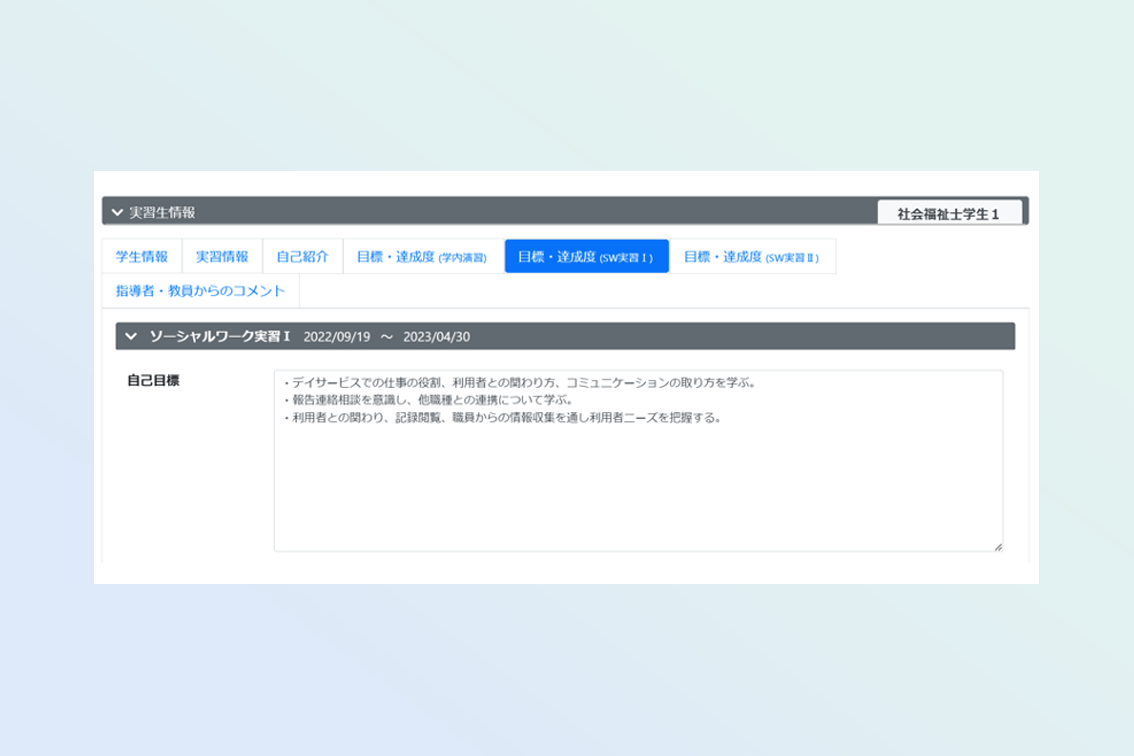This screenshot has width=1134, height=756.
Task: Place cursor in the デイサービス goal line
Action: 520,383
